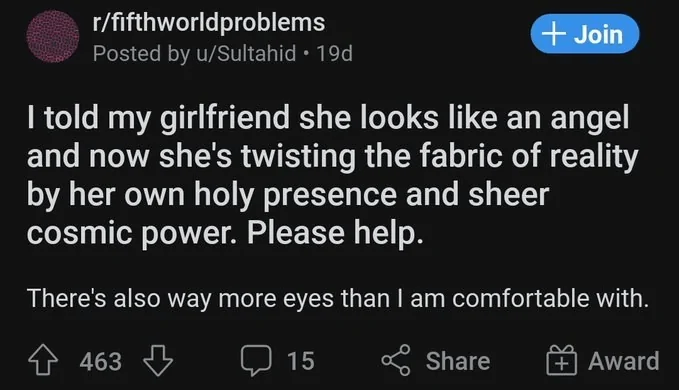Click the share network icon
The height and width of the screenshot is (390, 679).
396,360
